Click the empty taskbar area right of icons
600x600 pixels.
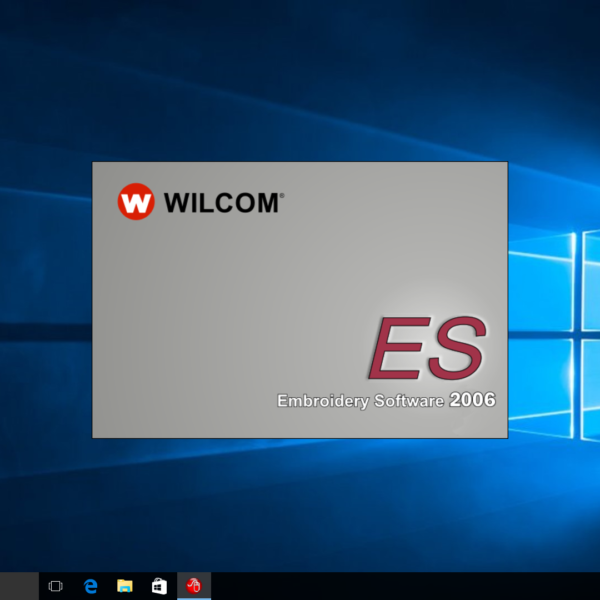coord(400,586)
